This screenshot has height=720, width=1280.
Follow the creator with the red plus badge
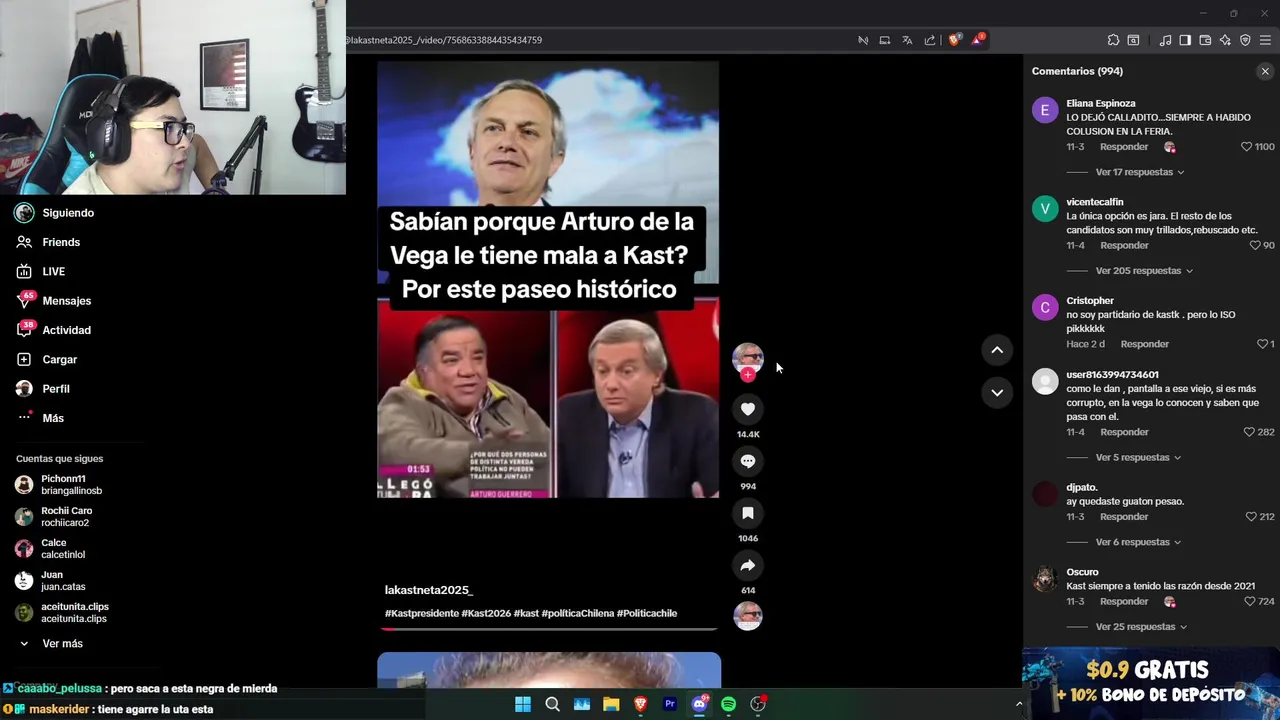pyautogui.click(x=747, y=375)
